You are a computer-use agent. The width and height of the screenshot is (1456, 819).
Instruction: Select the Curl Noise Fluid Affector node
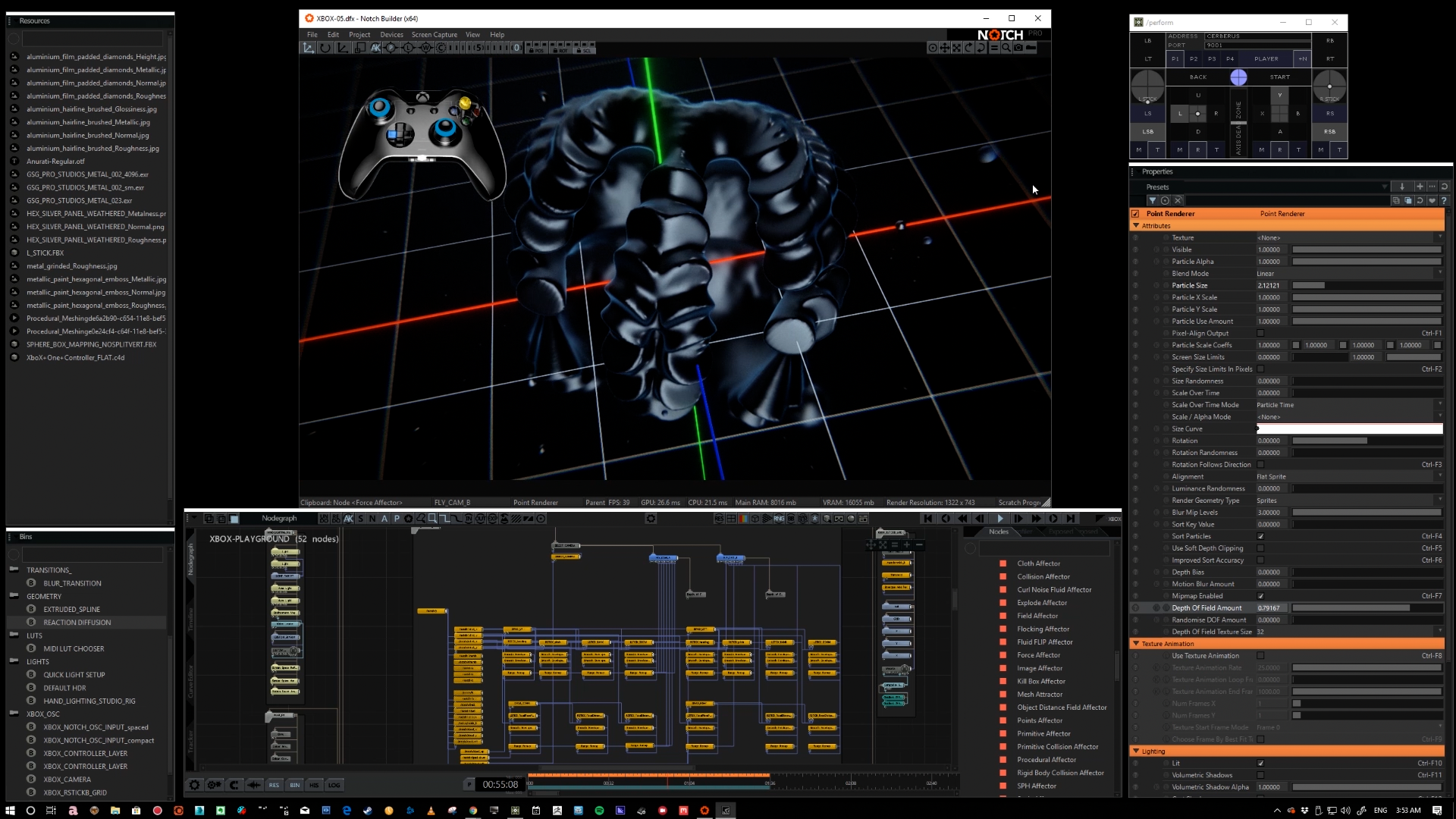click(1054, 590)
